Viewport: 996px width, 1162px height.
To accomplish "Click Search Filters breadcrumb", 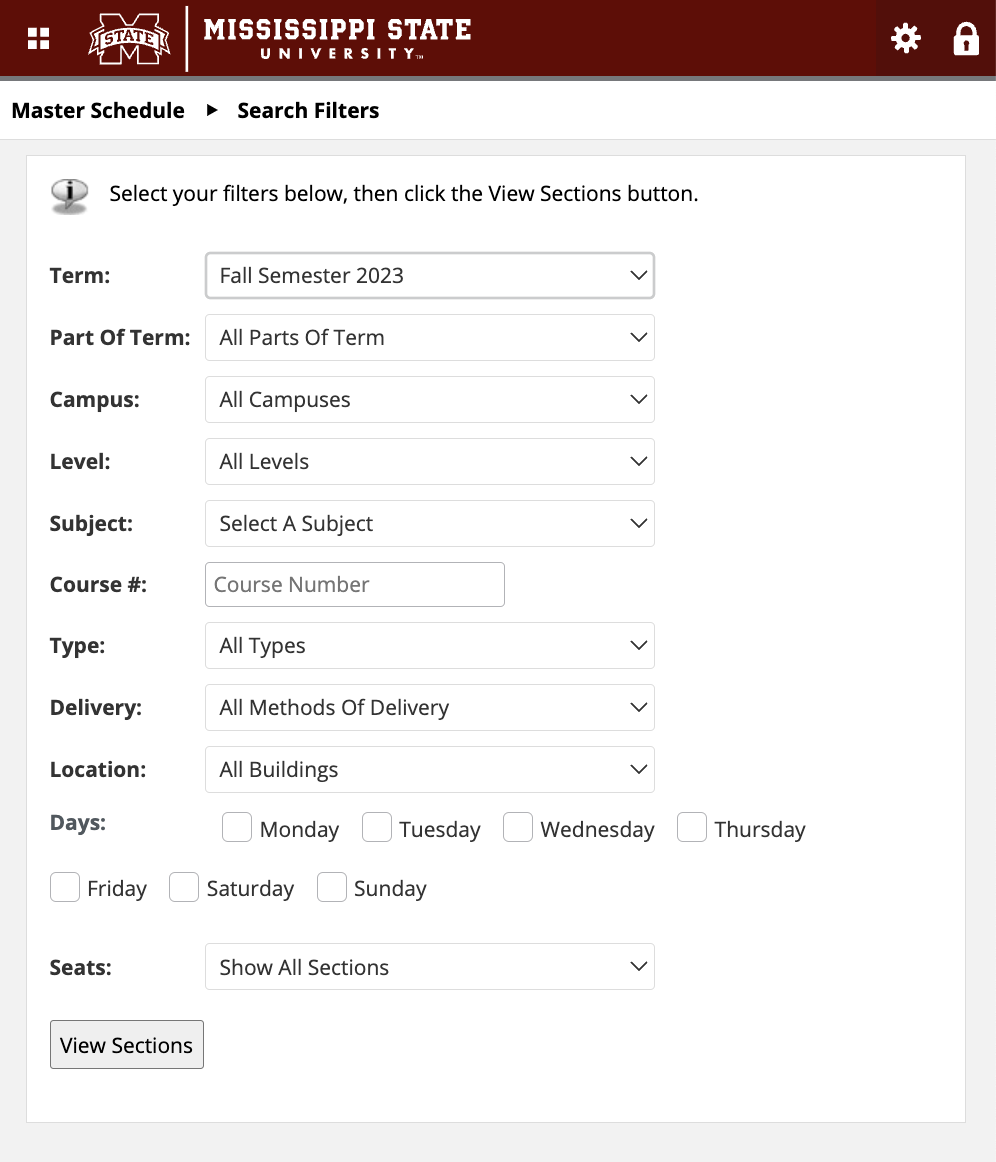I will (x=308, y=110).
